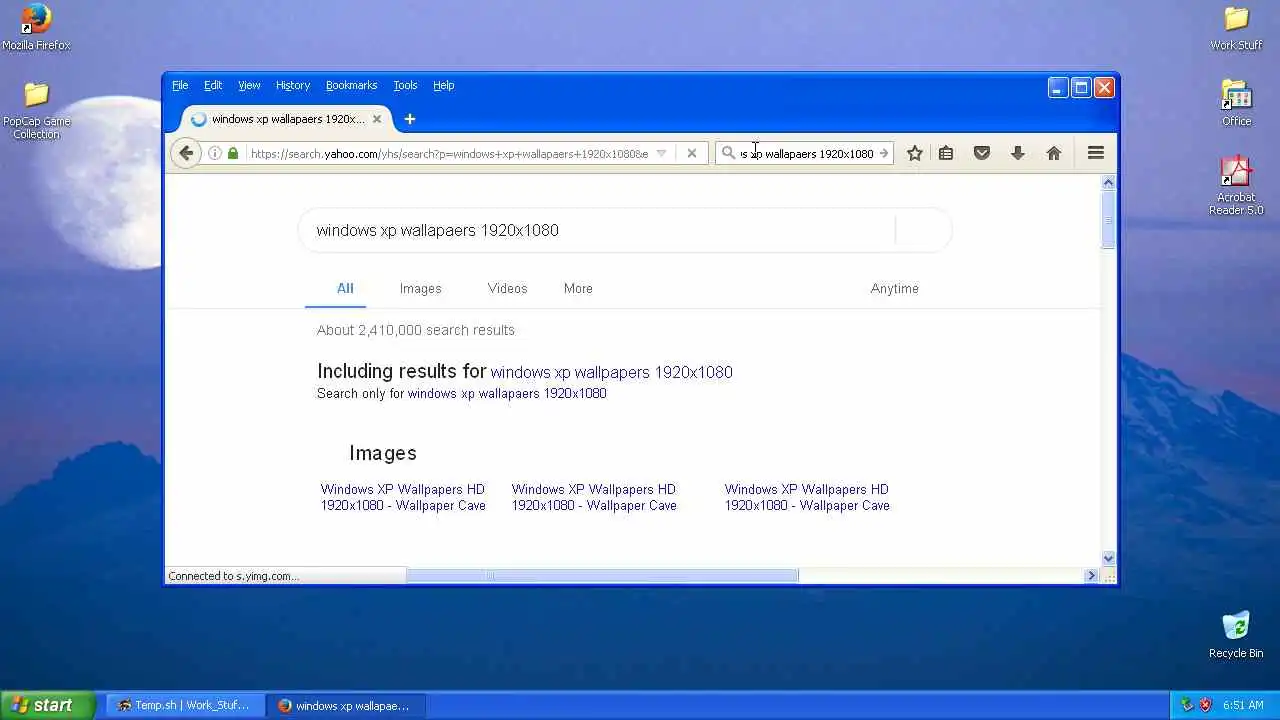1280x720 pixels.
Task: Open a new tab with the plus button
Action: (x=409, y=119)
